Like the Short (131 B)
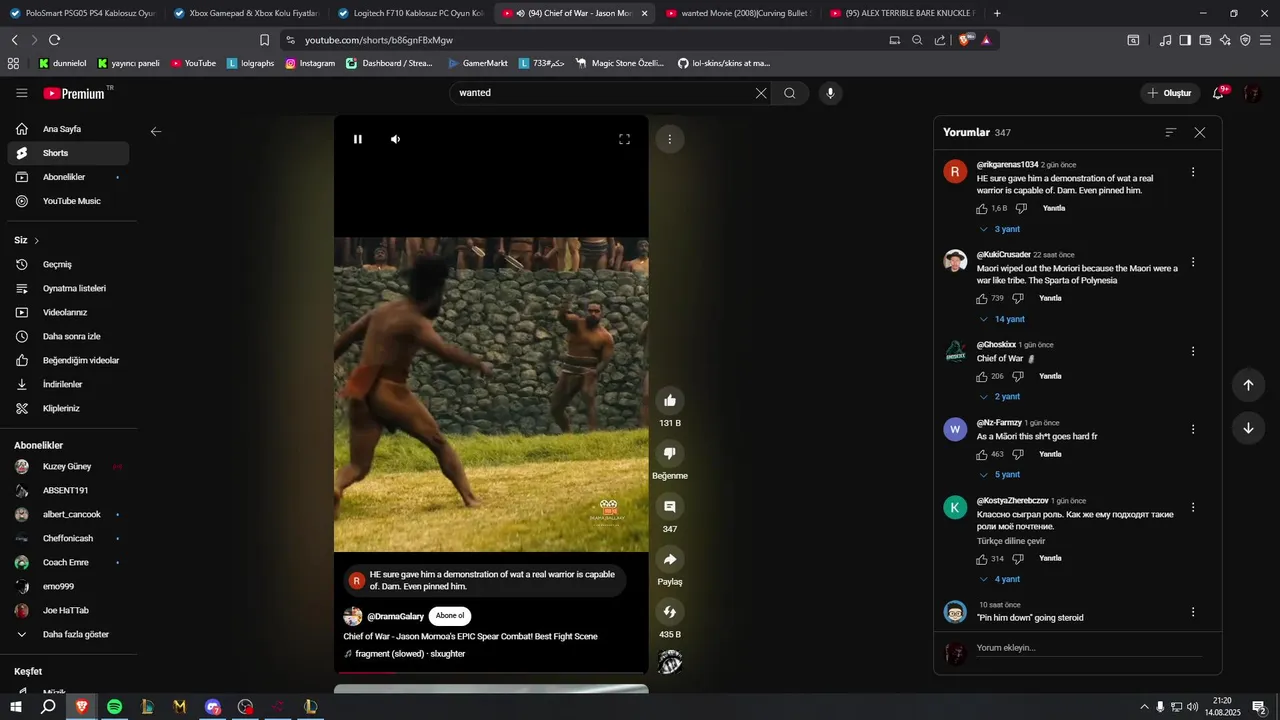 tap(670, 400)
